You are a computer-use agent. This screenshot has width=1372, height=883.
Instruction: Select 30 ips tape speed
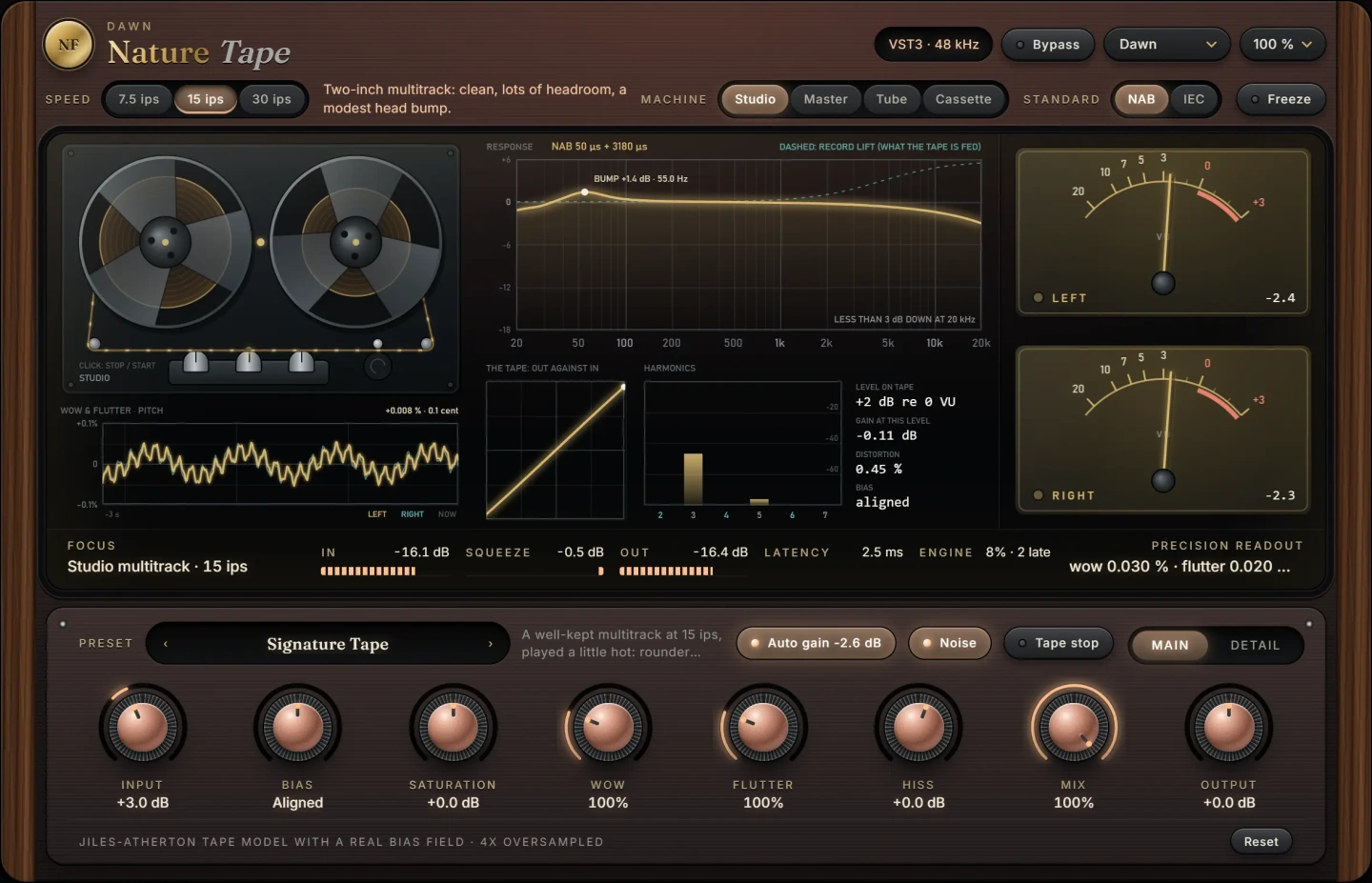coord(272,99)
